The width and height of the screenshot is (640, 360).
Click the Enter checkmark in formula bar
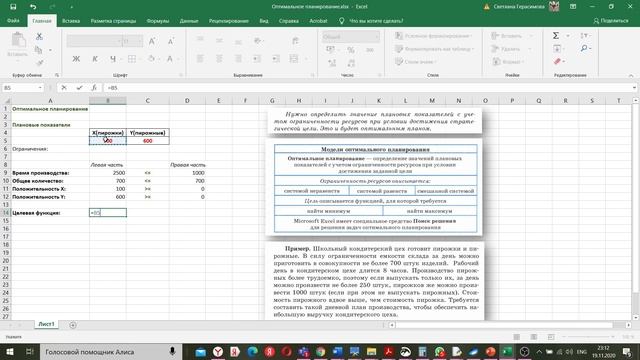(79, 88)
